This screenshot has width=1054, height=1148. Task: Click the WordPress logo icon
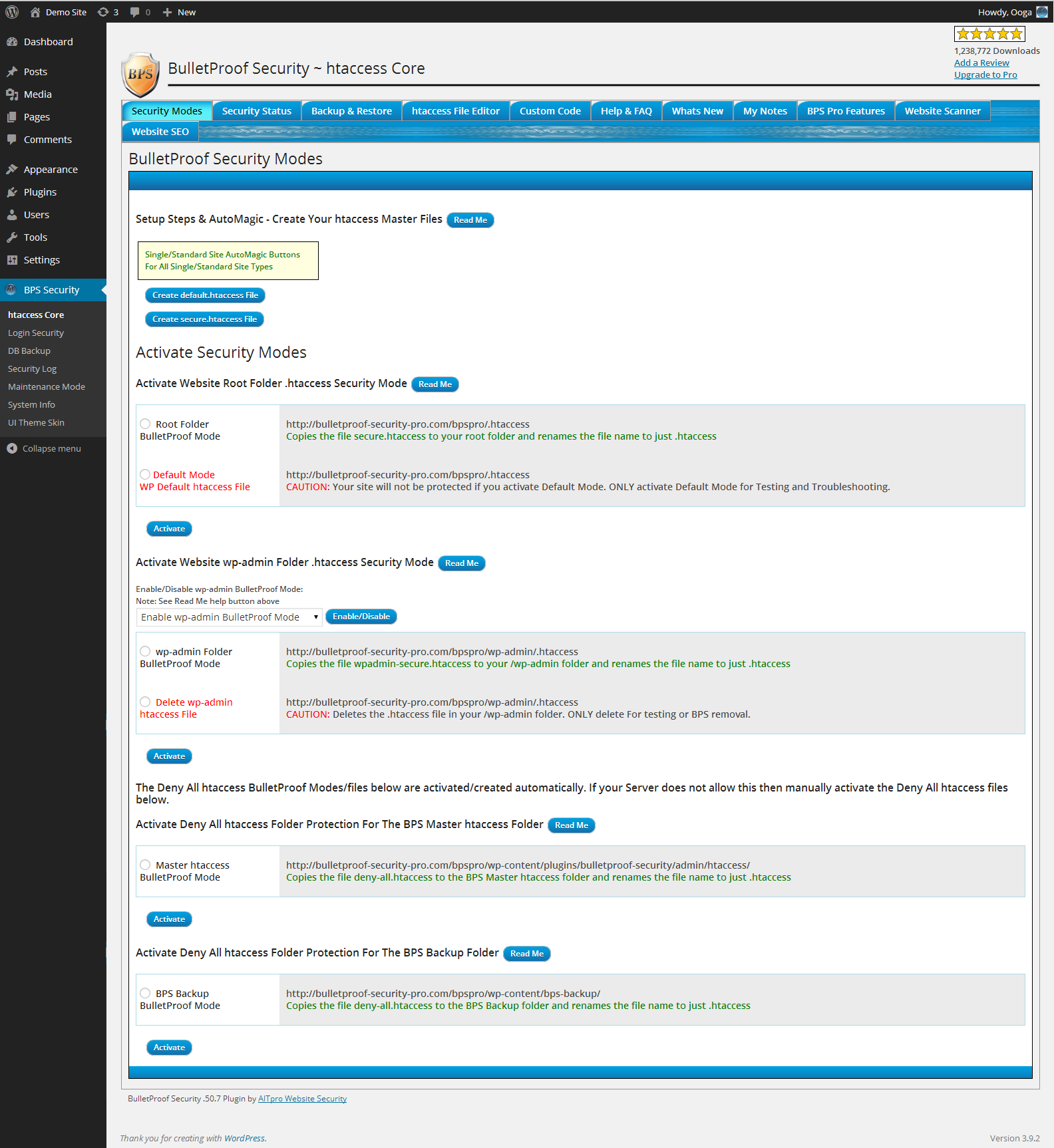pyautogui.click(x=12, y=12)
